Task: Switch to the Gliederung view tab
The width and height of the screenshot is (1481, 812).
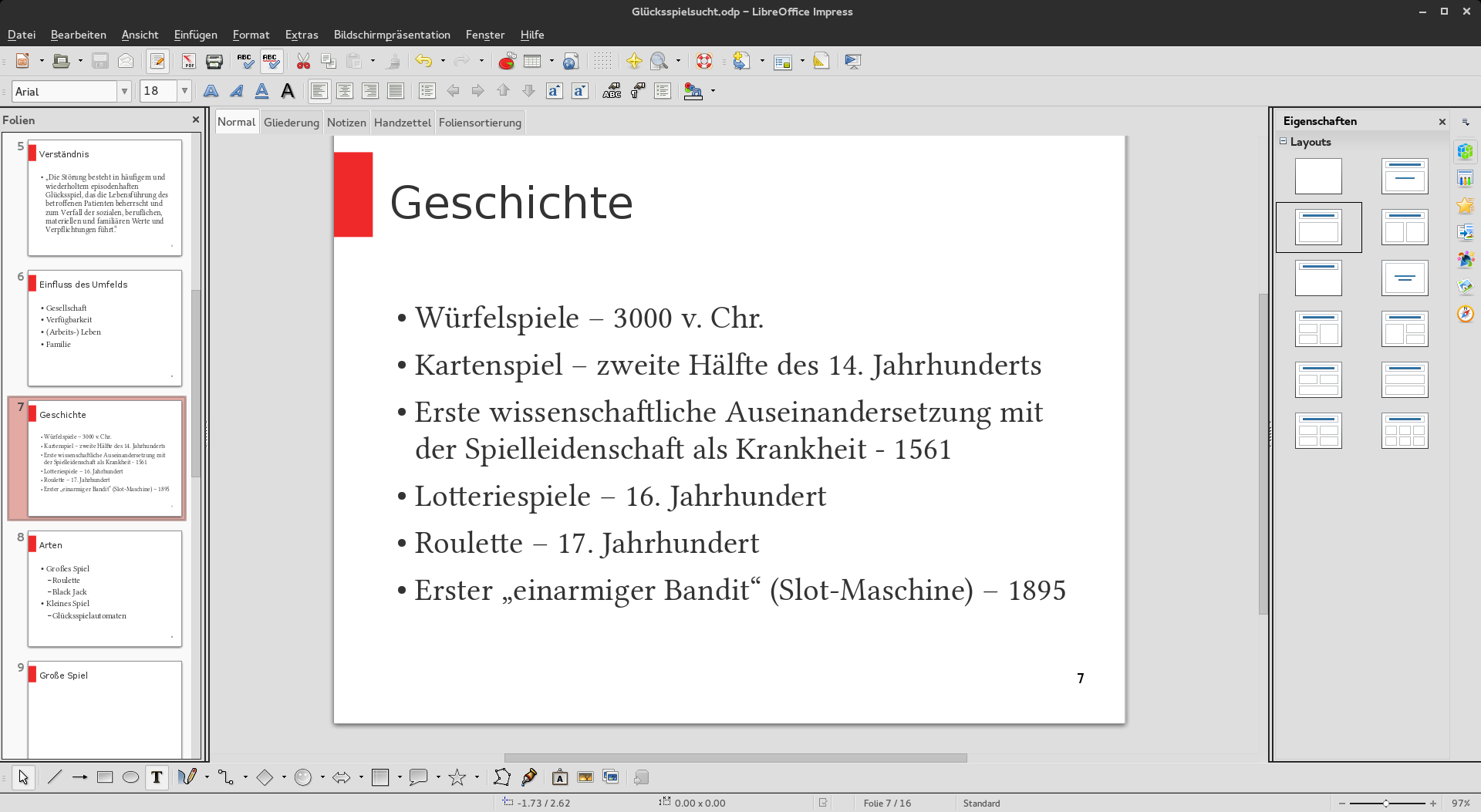Action: click(x=291, y=123)
